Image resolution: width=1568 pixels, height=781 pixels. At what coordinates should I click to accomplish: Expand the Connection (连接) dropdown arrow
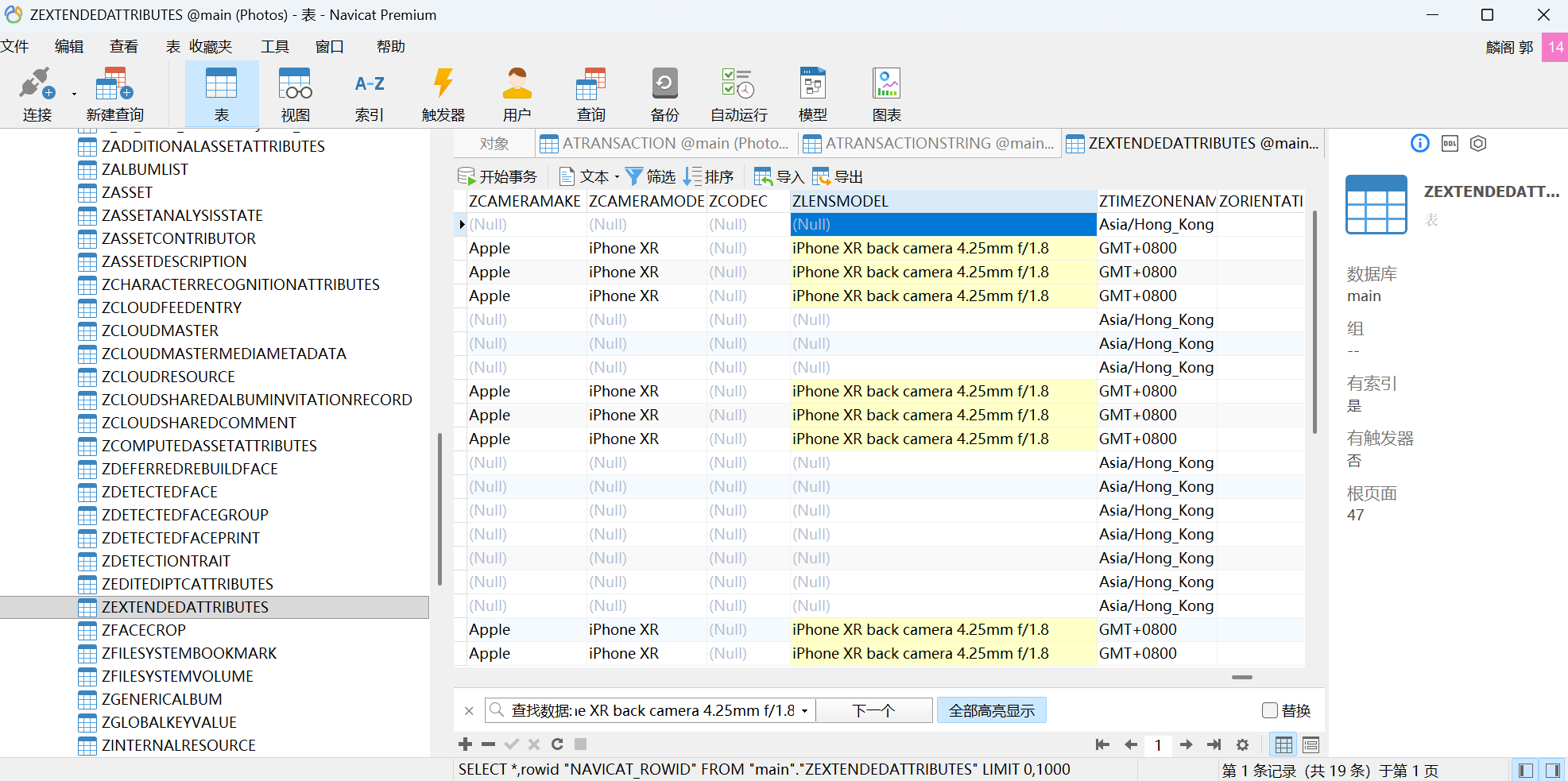coord(74,94)
